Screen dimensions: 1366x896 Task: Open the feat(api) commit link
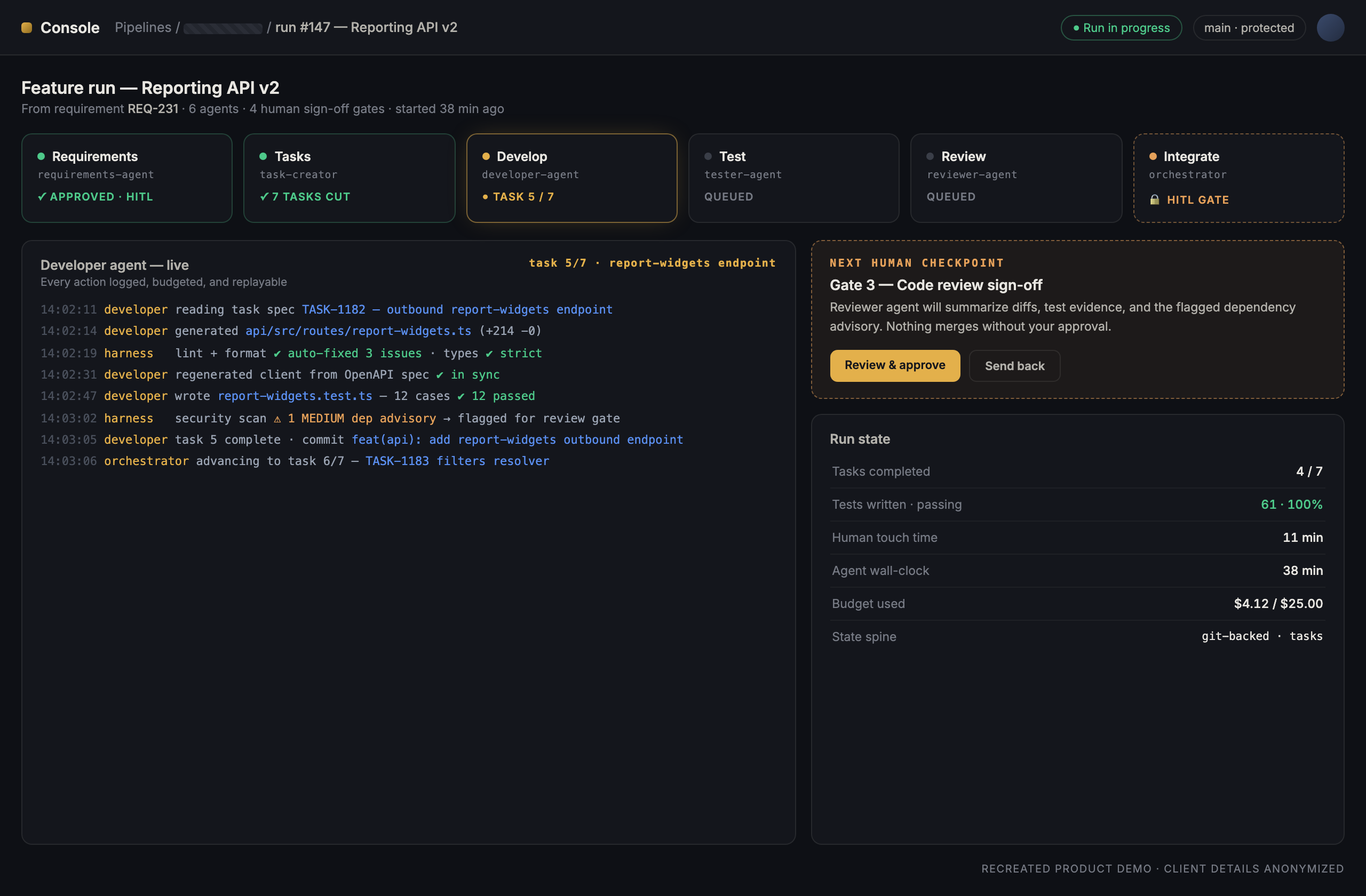[517, 439]
